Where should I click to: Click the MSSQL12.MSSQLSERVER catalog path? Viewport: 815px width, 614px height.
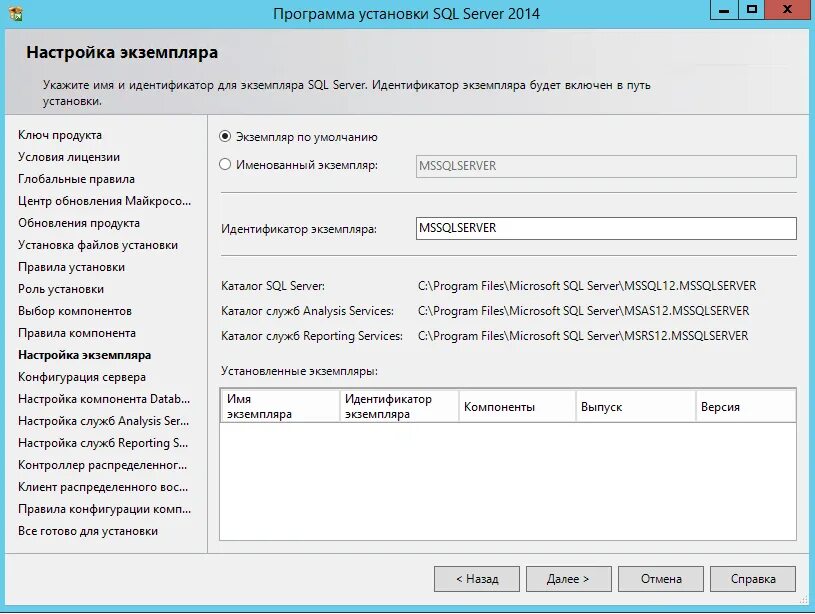point(587,286)
